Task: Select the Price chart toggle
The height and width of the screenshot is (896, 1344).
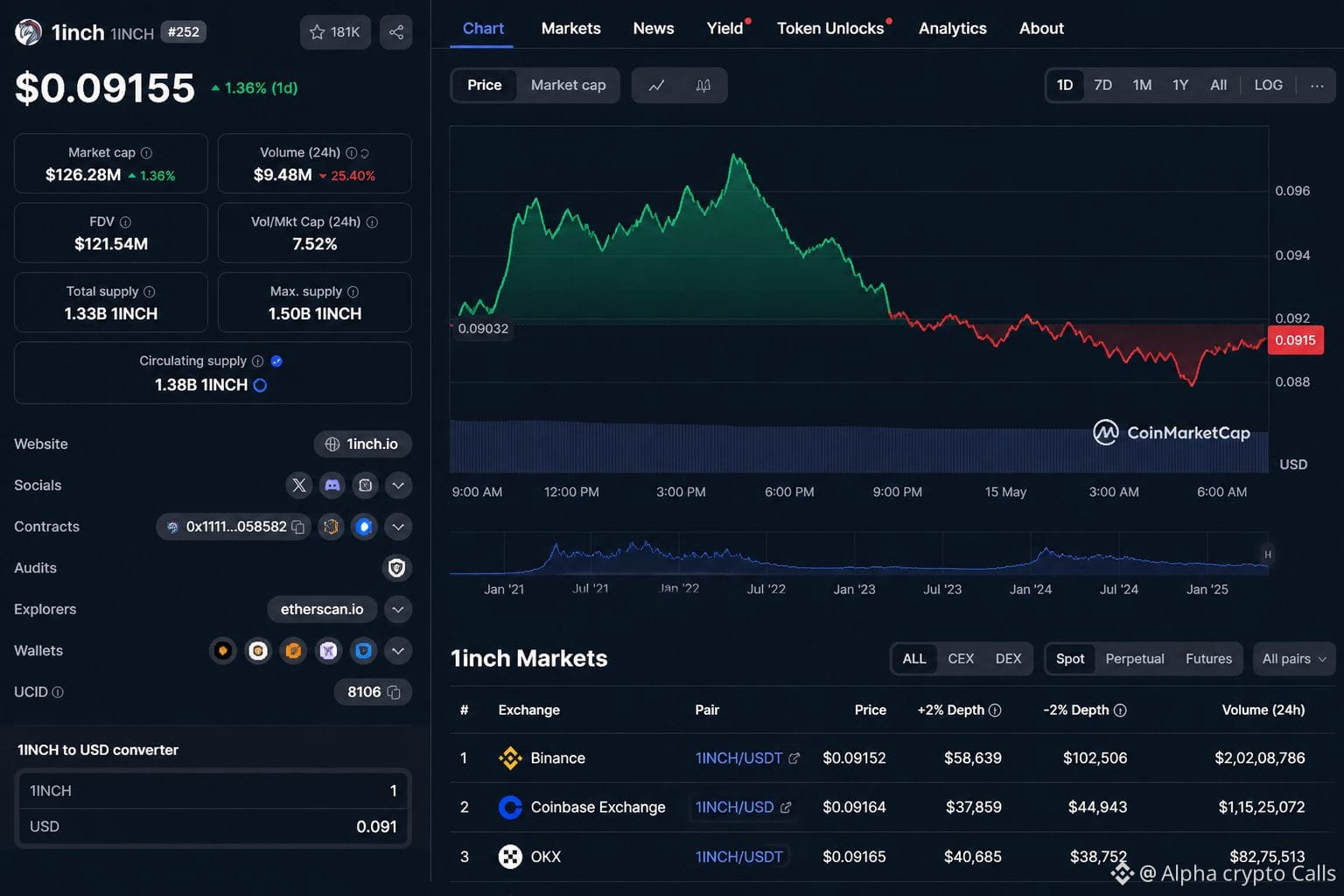Action: point(485,86)
